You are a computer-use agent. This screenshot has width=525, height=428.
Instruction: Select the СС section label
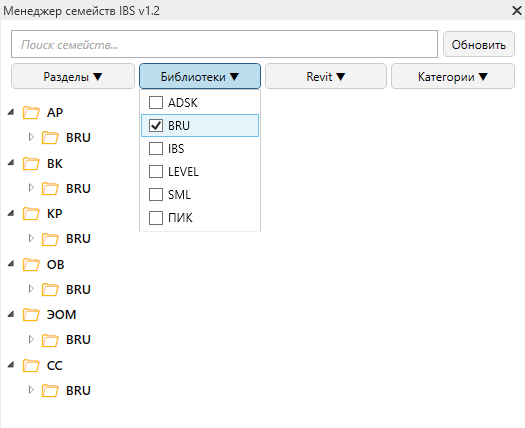coord(55,366)
